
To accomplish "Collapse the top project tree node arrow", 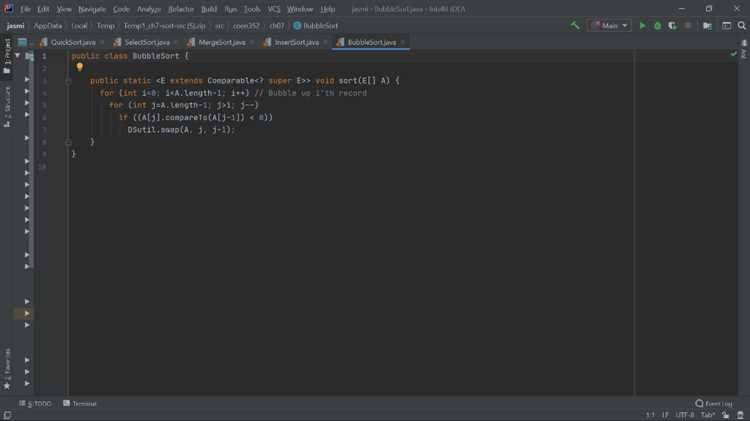I will (x=18, y=55).
